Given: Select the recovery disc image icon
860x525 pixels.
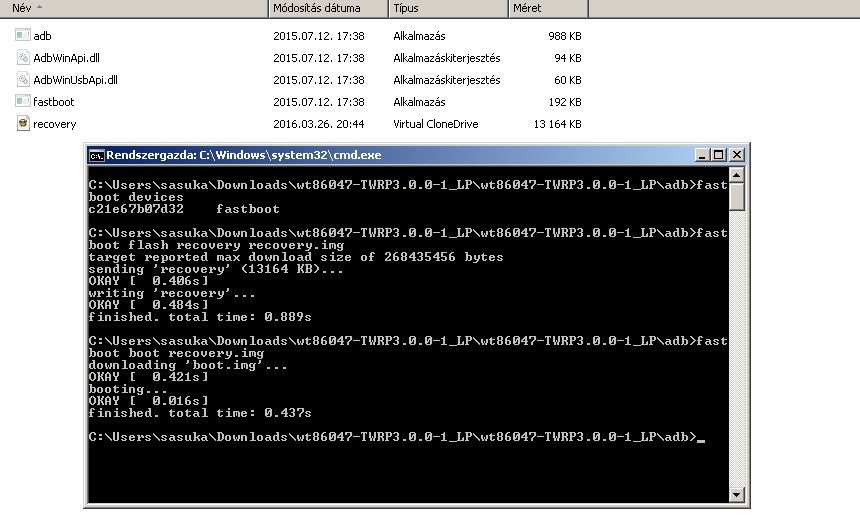Looking at the screenshot, I should tap(22, 123).
